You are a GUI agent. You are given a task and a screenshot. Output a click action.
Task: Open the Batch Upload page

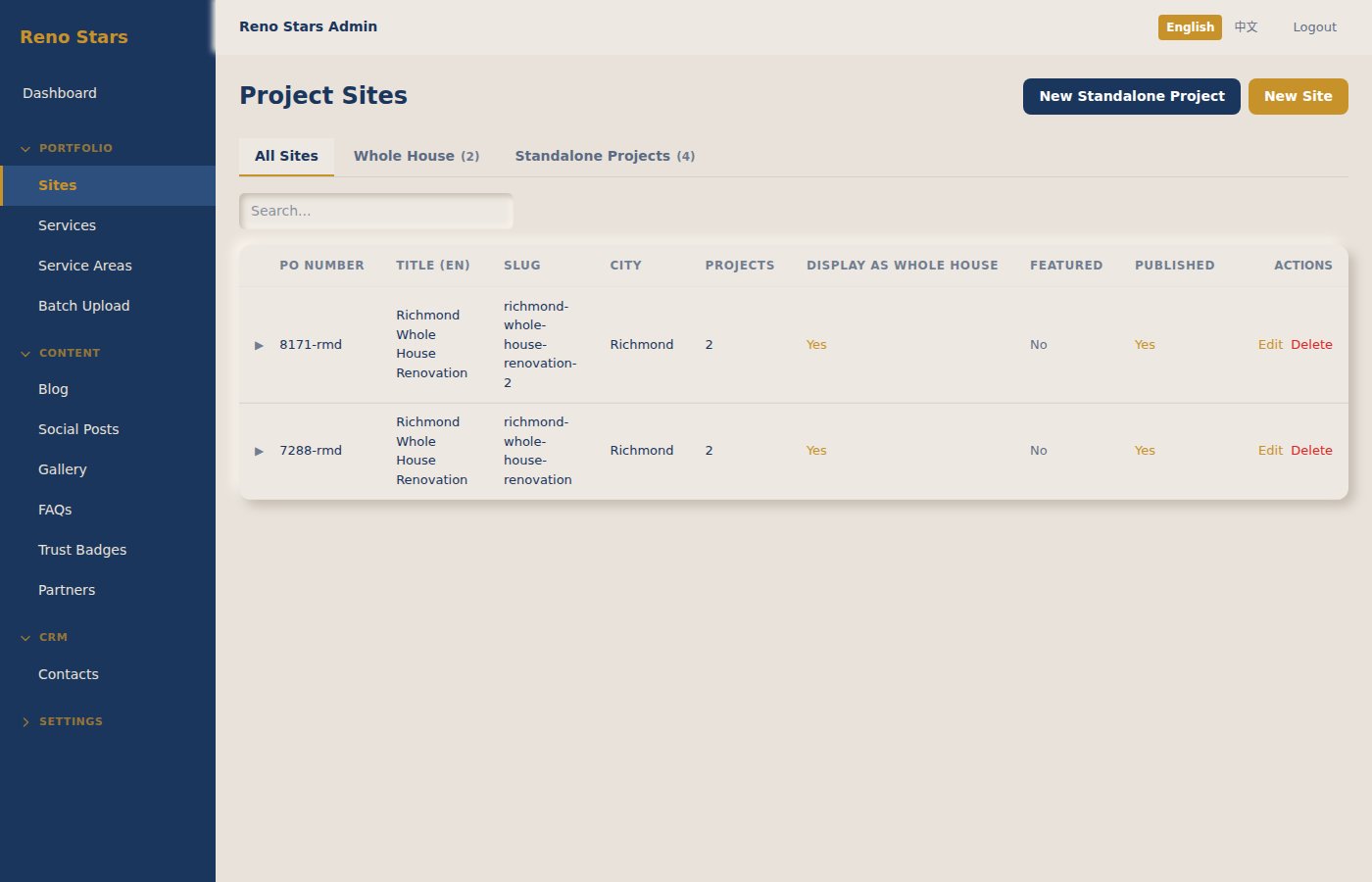[x=84, y=306]
